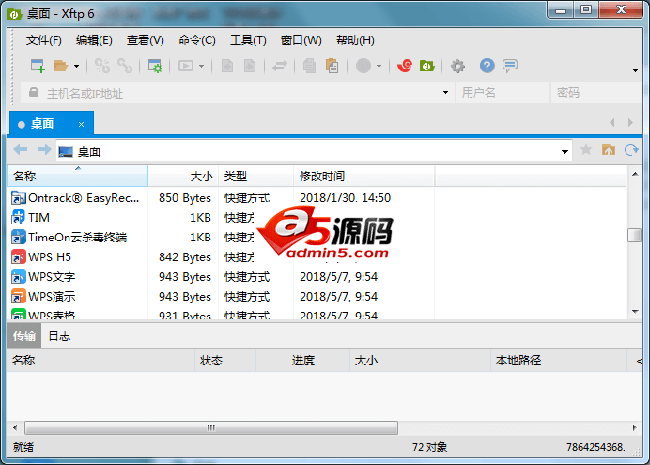The image size is (650, 465).
Task: Open Options with the gear icon
Action: click(x=458, y=66)
